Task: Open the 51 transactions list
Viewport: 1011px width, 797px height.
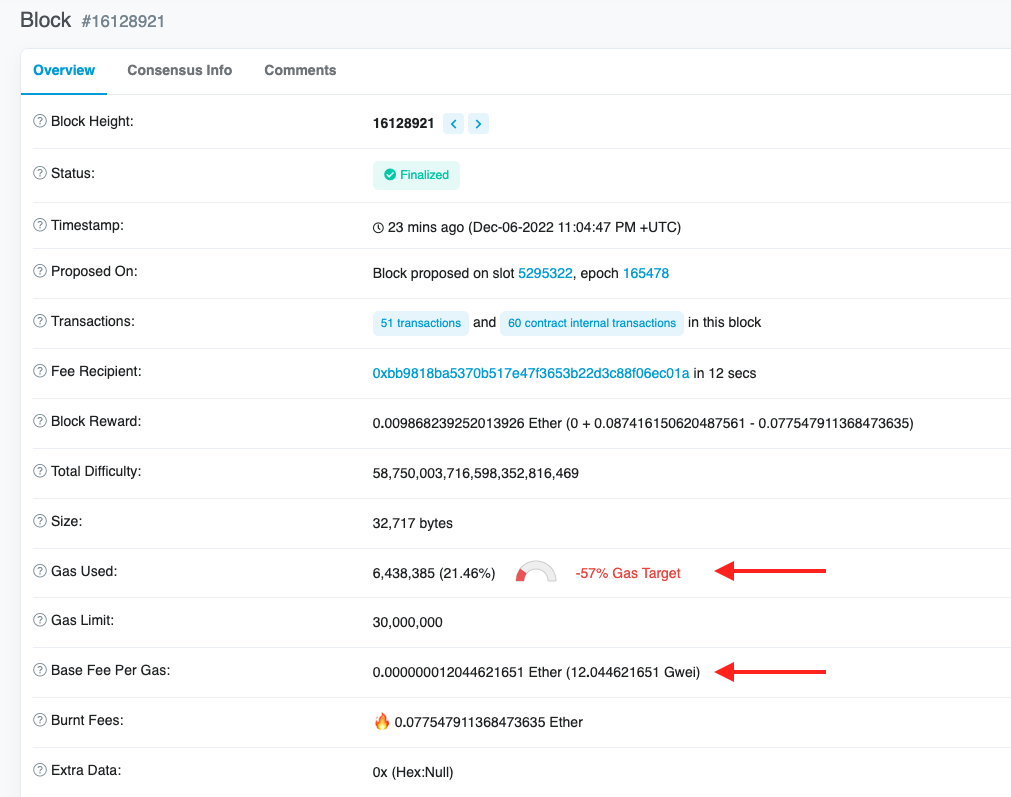Action: click(420, 322)
